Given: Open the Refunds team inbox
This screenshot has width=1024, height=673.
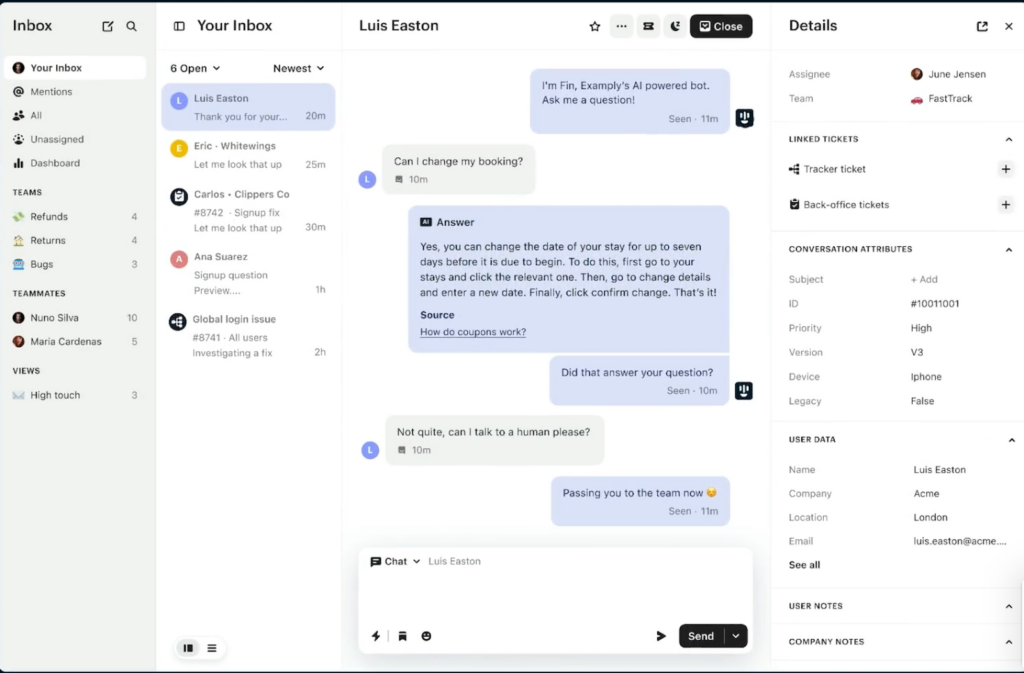Looking at the screenshot, I should tap(49, 217).
